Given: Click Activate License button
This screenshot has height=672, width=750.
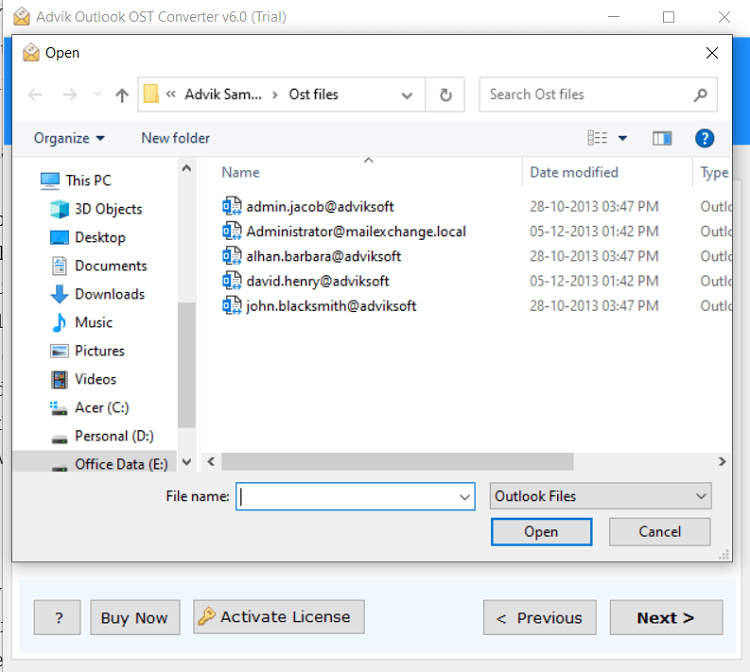Looking at the screenshot, I should 279,617.
